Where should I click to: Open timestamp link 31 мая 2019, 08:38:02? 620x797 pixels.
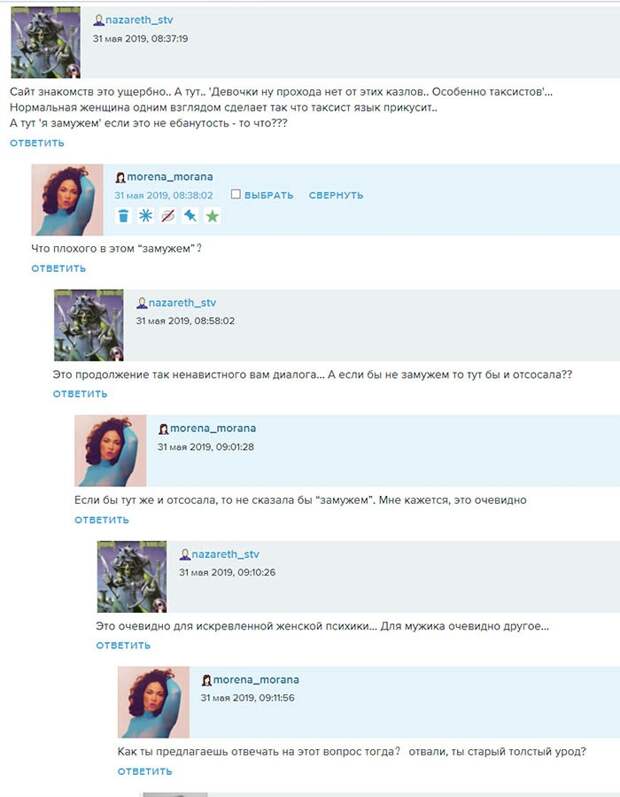164,195
